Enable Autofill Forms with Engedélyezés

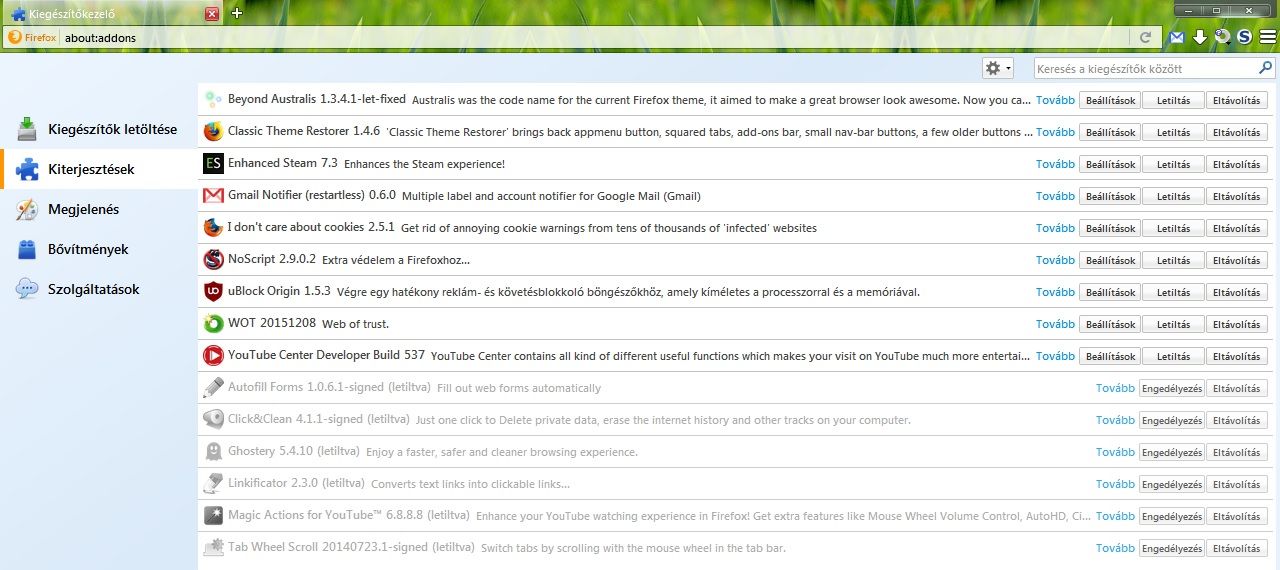[1171, 389]
